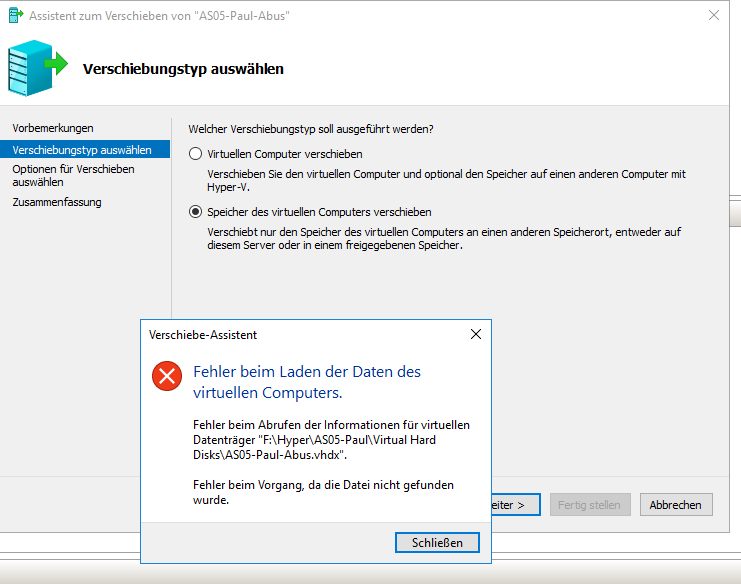Open Optionen für Verschieben auswählen step

pyautogui.click(x=73, y=175)
